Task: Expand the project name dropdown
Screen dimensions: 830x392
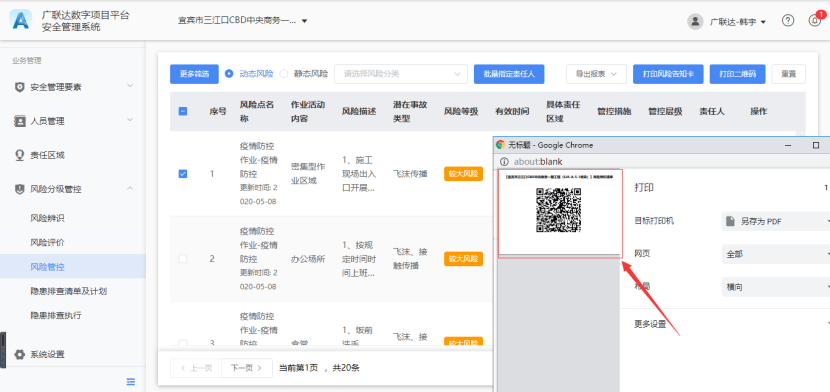Action: tap(243, 21)
